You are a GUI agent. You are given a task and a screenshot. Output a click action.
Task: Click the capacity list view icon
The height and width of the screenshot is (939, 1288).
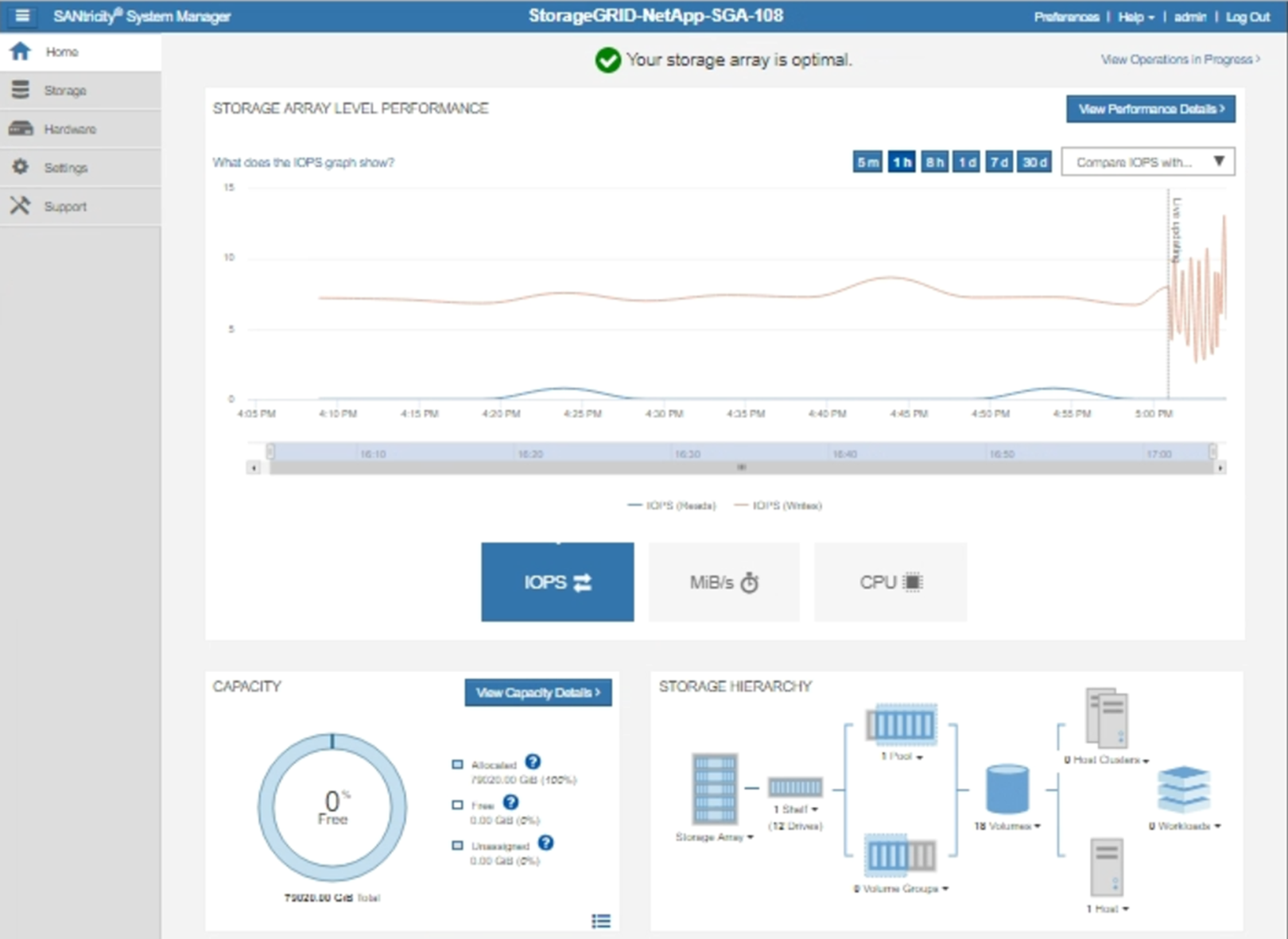(601, 921)
